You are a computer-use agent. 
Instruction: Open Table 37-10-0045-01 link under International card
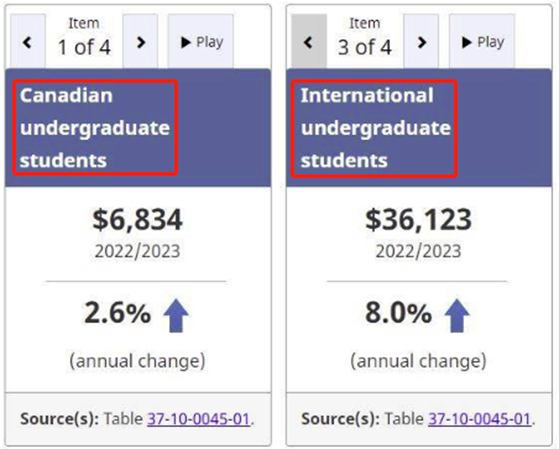pos(480,419)
